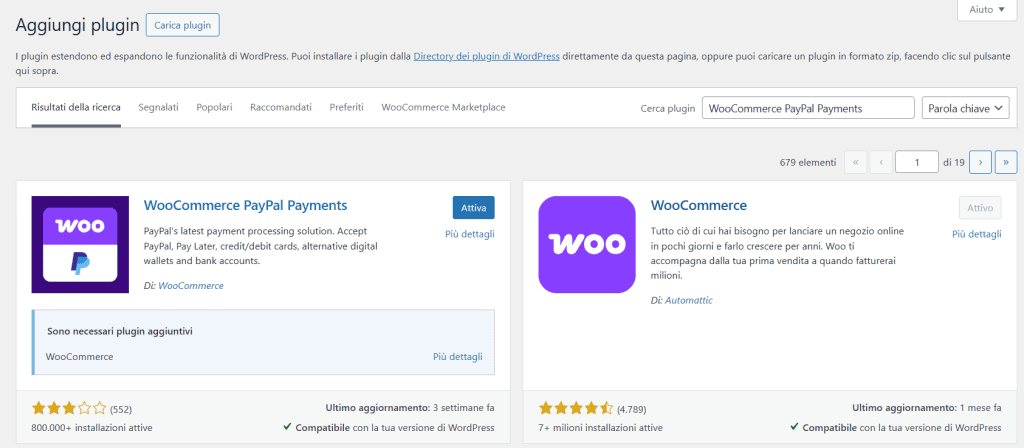1024x448 pixels.
Task: Click the Aggiungi plugin page heading
Action: click(77, 25)
